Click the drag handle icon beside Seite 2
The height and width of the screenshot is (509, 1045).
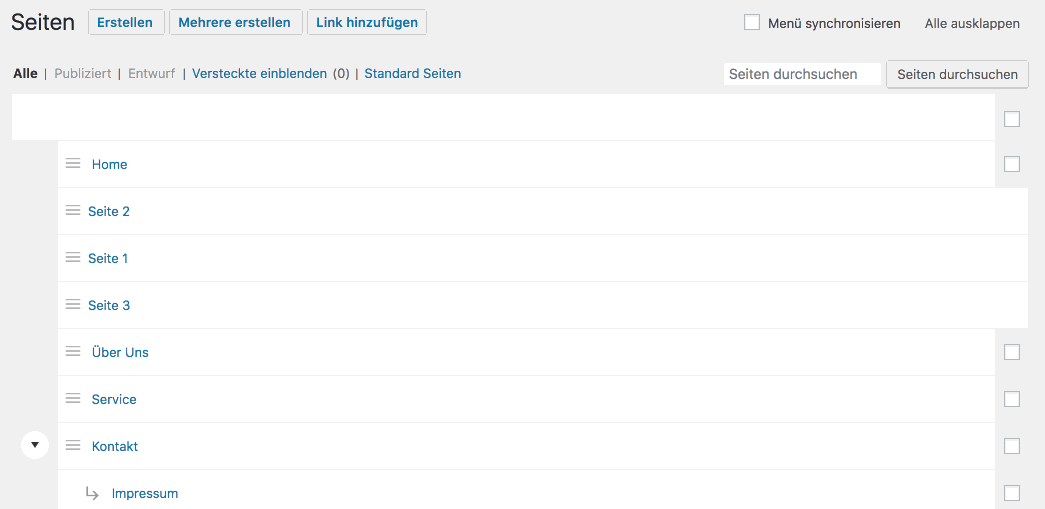pos(73,211)
